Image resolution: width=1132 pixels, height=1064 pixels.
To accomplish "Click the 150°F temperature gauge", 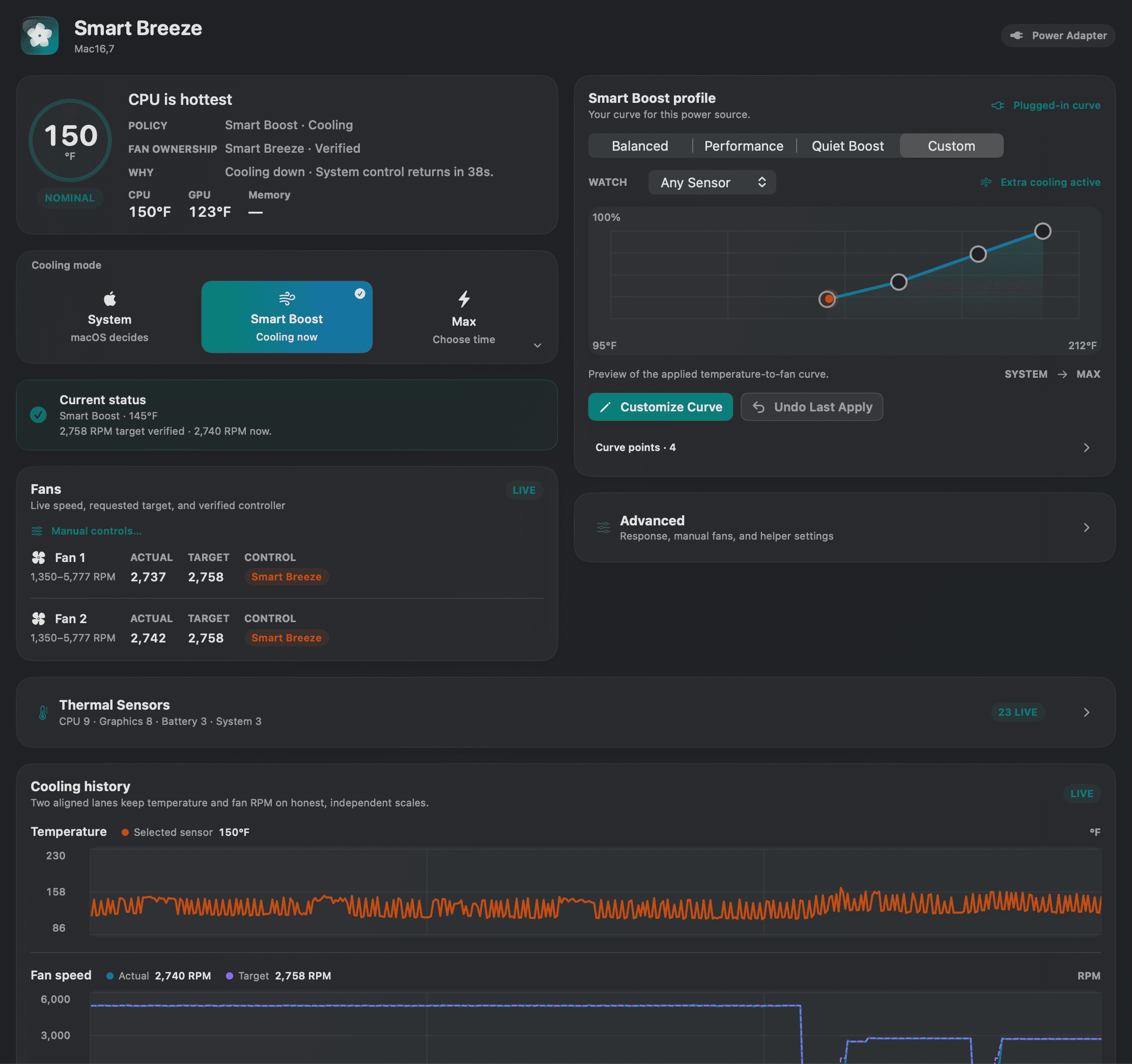I will [x=70, y=140].
